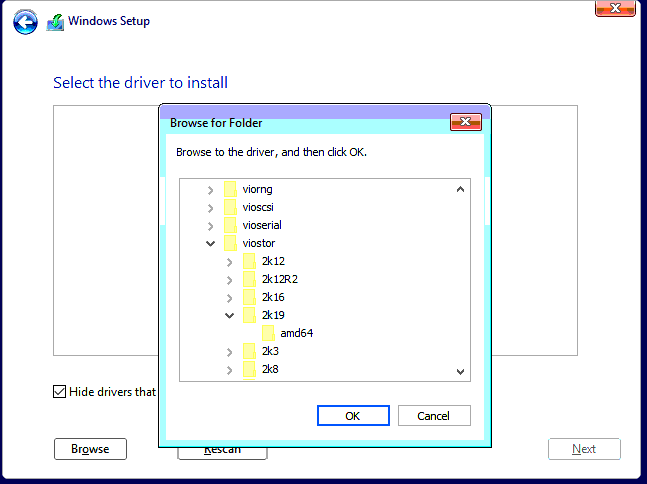Go back using the blue back arrow
This screenshot has width=647, height=484.
pyautogui.click(x=25, y=22)
